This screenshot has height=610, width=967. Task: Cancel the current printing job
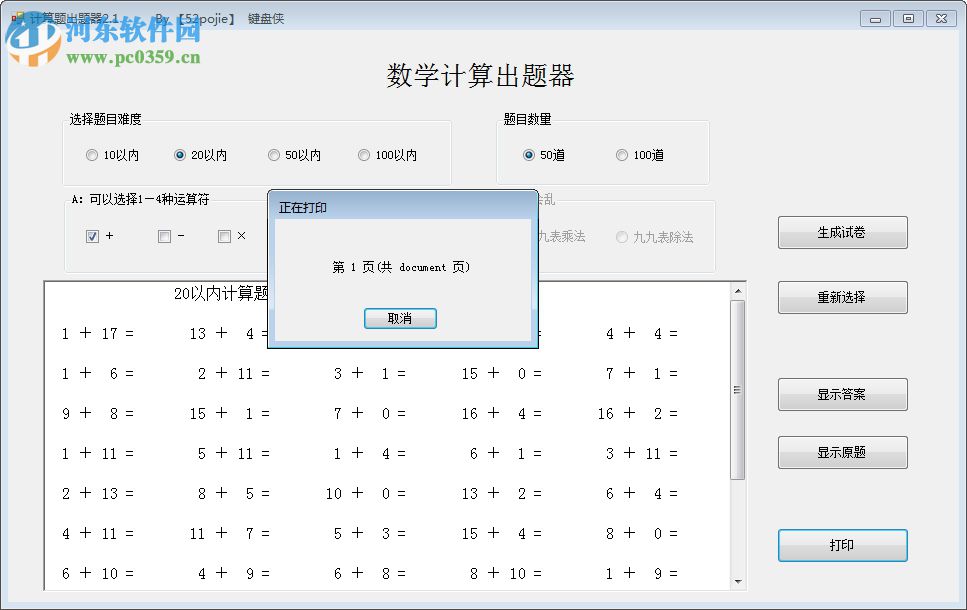pos(400,318)
